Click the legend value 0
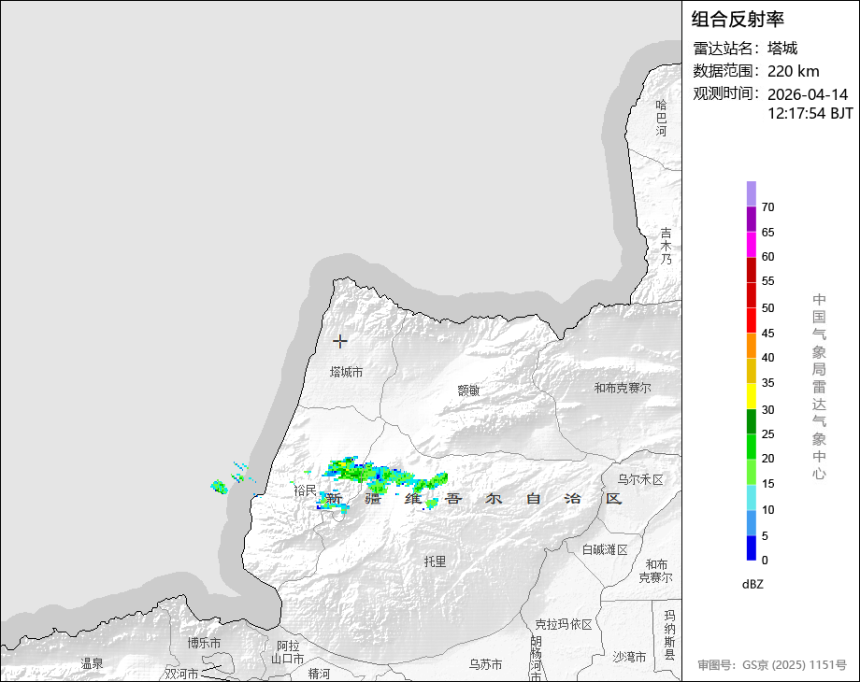The image size is (860, 682). 765,560
